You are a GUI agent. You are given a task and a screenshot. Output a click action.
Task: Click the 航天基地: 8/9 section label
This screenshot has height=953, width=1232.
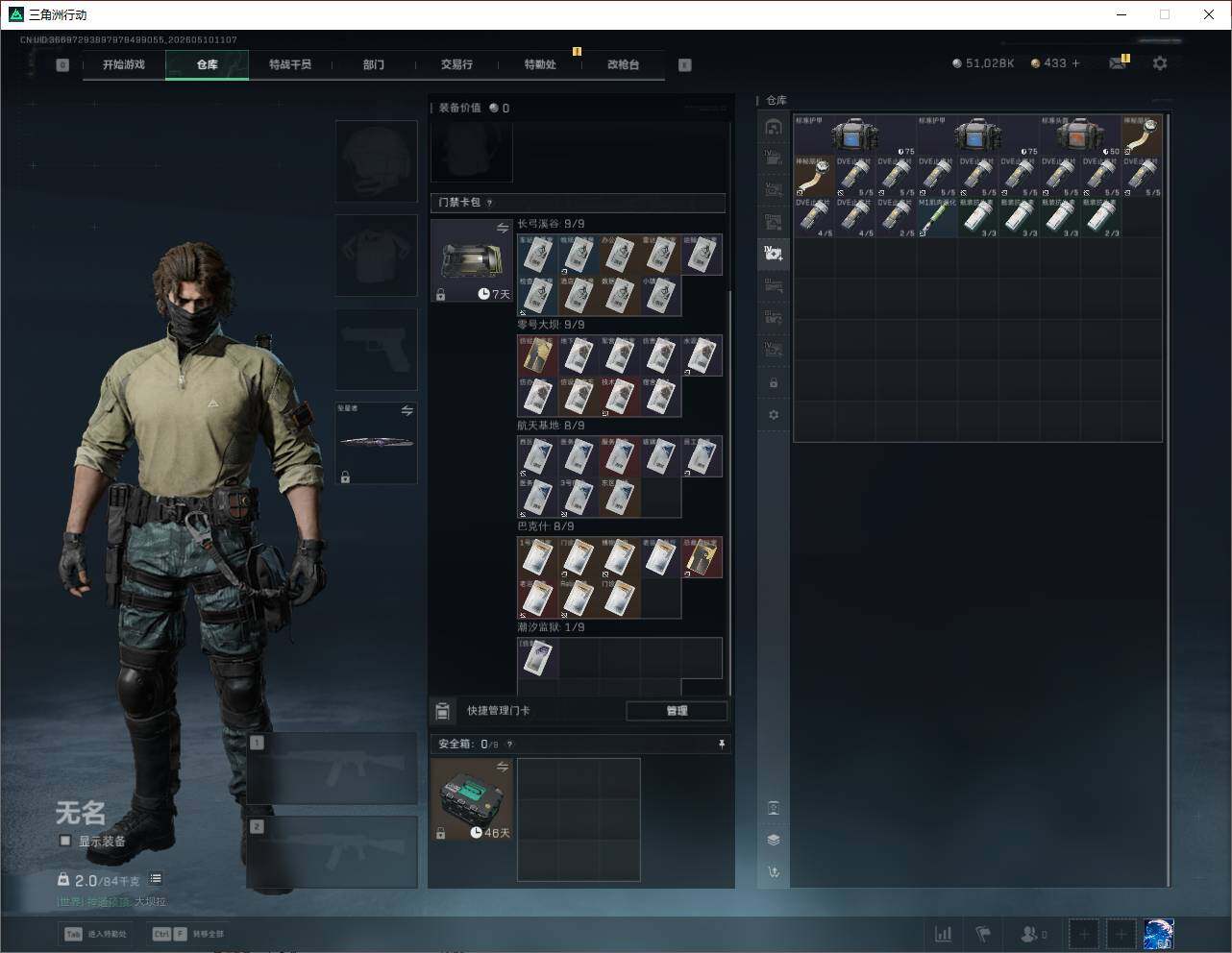(551, 426)
